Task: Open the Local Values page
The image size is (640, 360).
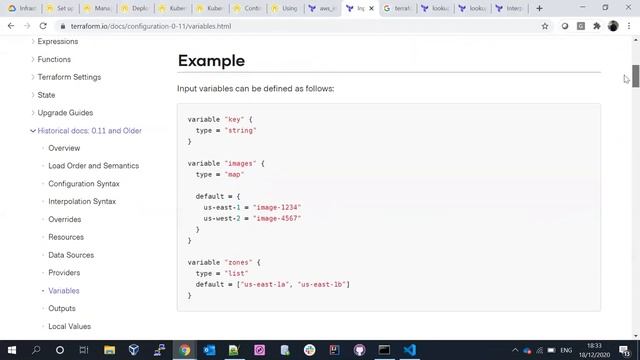Action: coord(69,326)
